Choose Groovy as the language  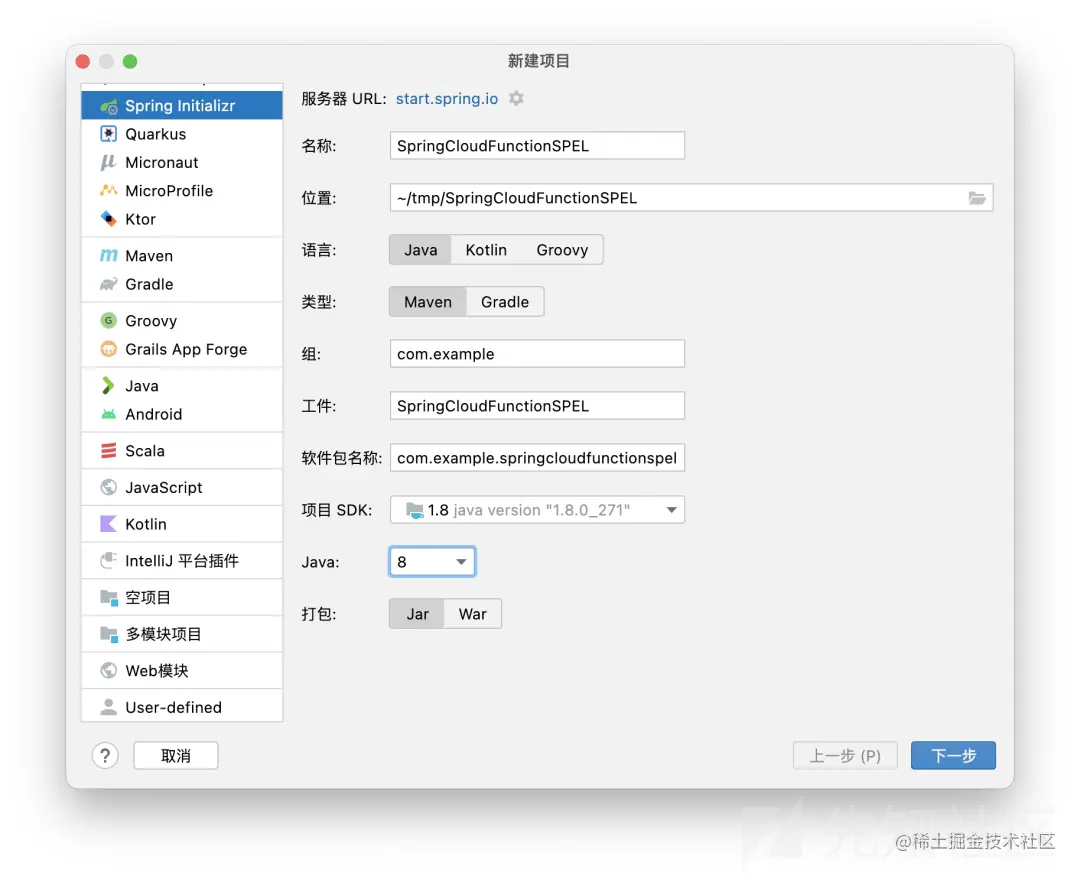click(562, 250)
